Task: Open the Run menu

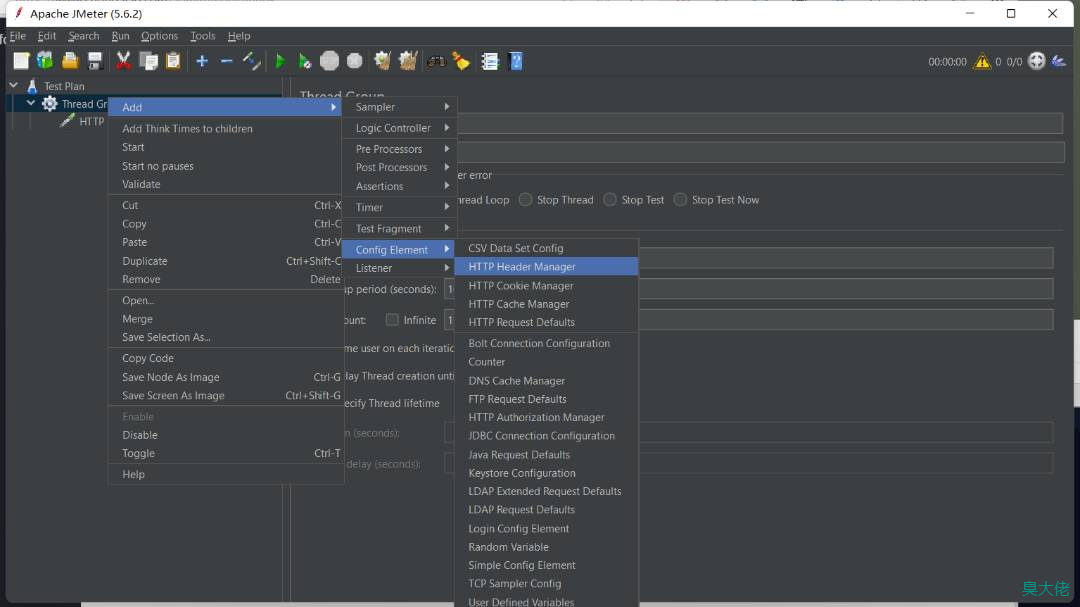Action: 121,36
